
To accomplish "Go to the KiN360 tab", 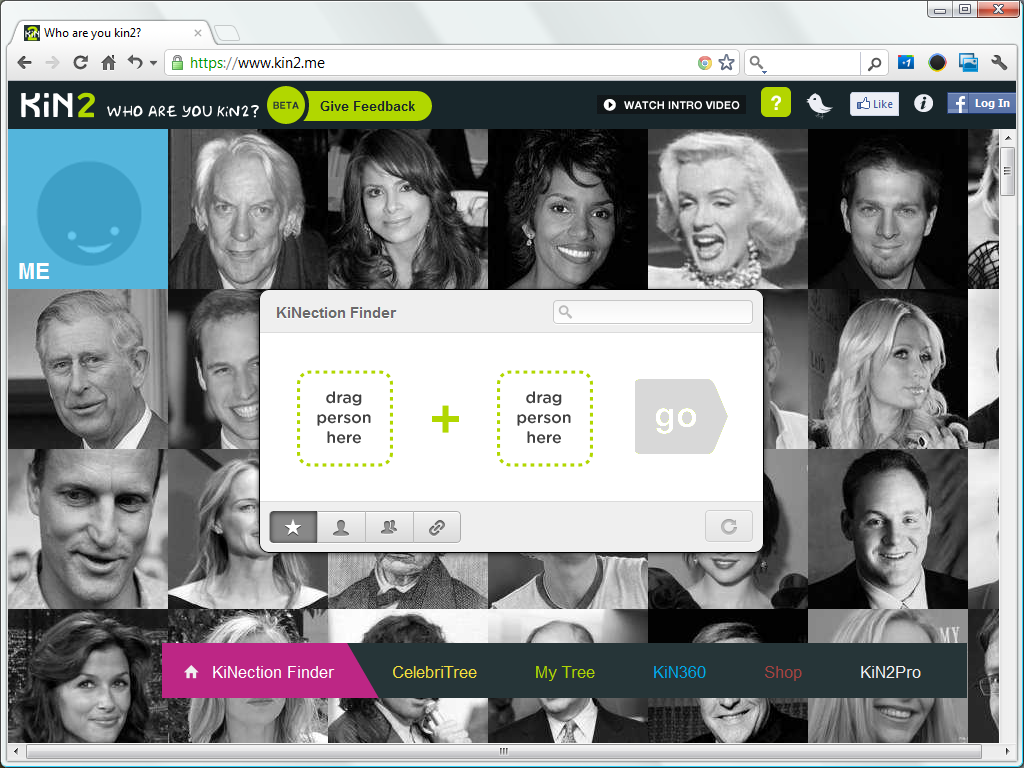I will coord(679,672).
